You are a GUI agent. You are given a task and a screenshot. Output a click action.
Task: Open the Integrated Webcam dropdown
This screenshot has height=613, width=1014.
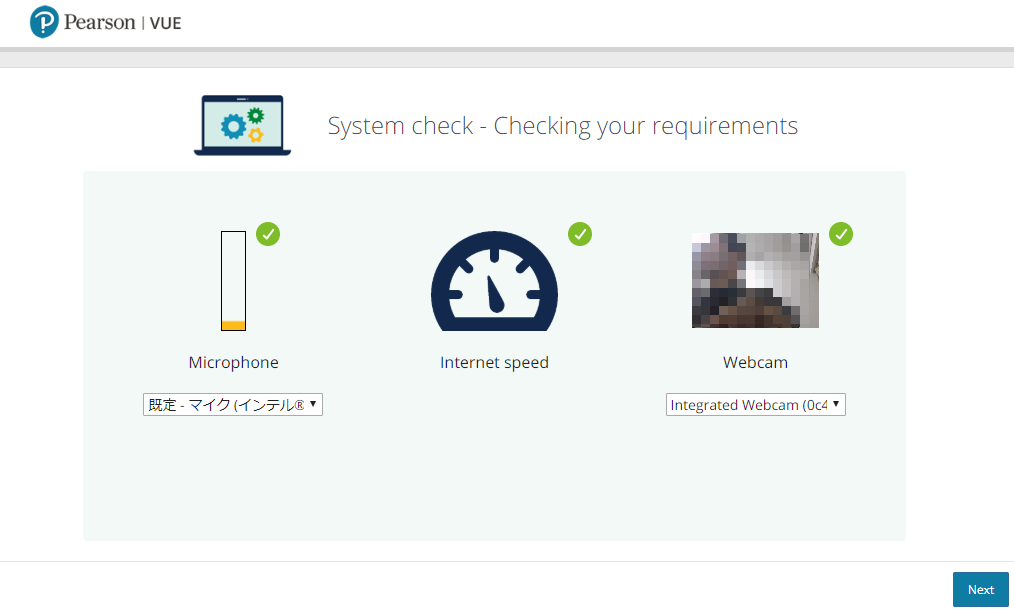click(x=755, y=405)
